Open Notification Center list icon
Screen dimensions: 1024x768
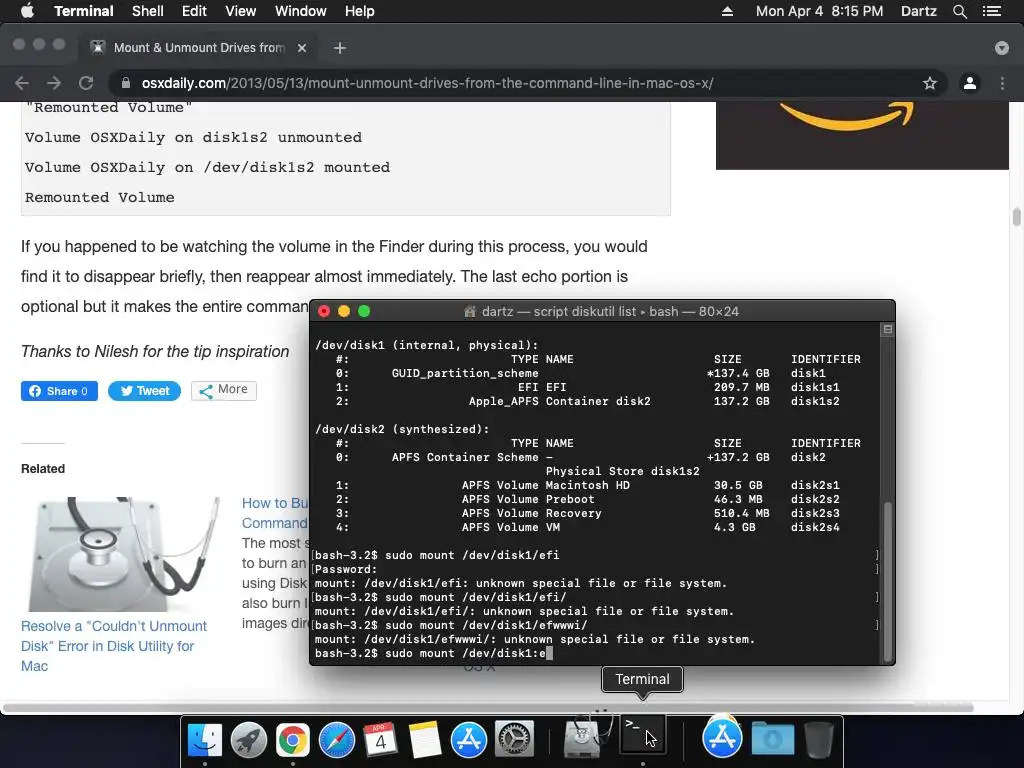991,11
